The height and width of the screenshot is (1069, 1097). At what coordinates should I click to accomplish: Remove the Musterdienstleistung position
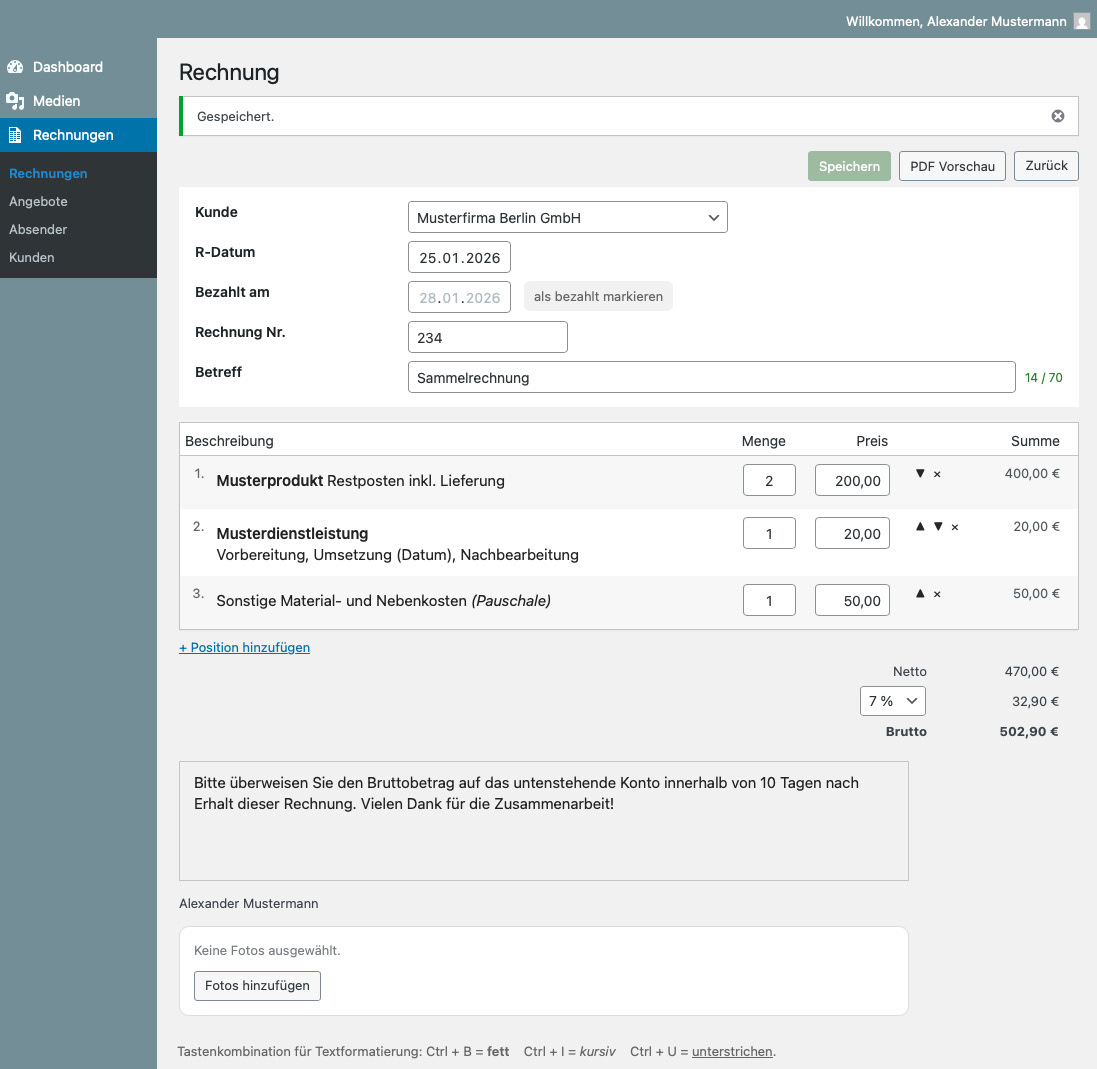pyautogui.click(x=955, y=527)
